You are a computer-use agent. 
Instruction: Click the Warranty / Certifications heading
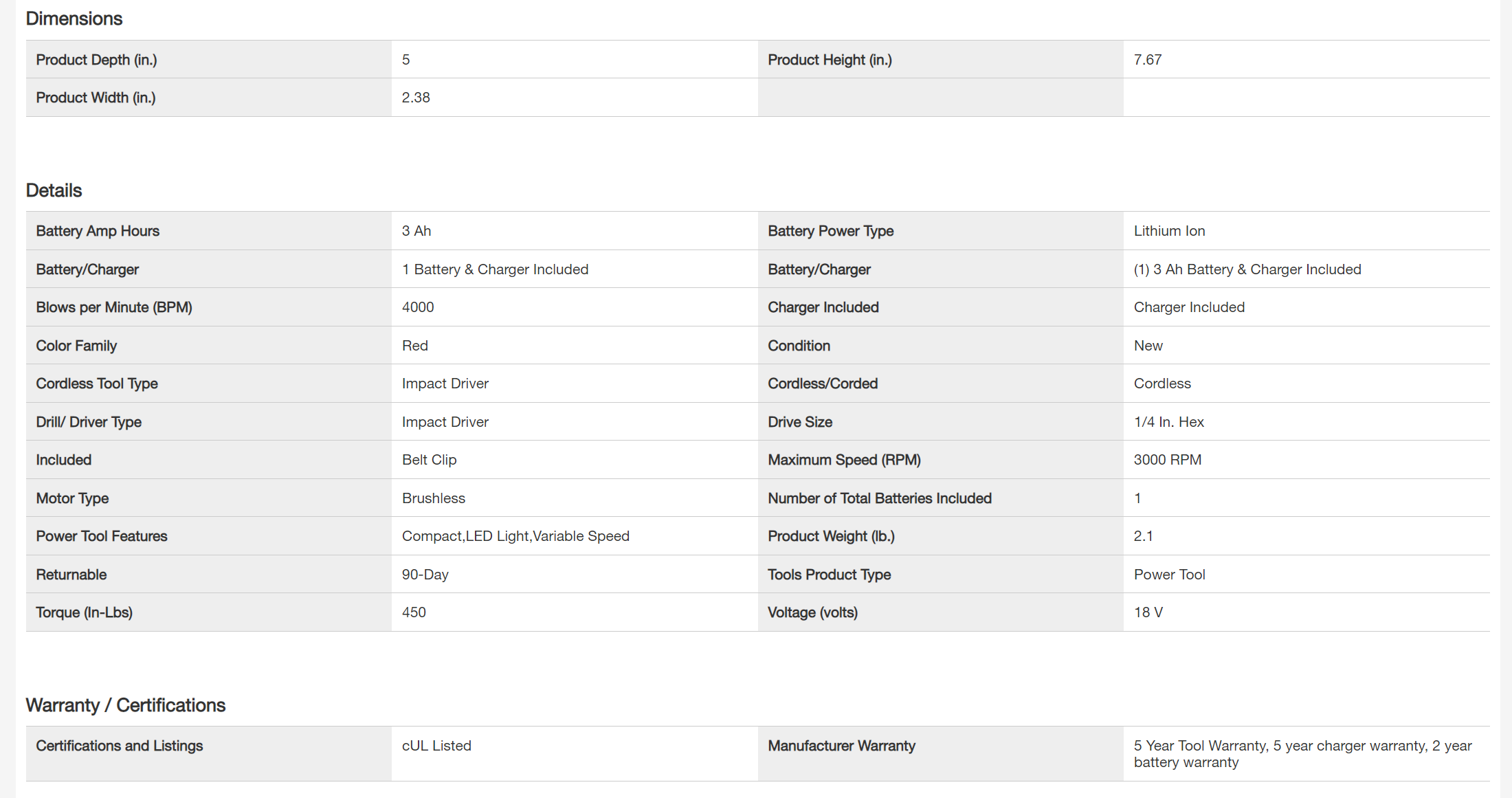click(x=126, y=705)
